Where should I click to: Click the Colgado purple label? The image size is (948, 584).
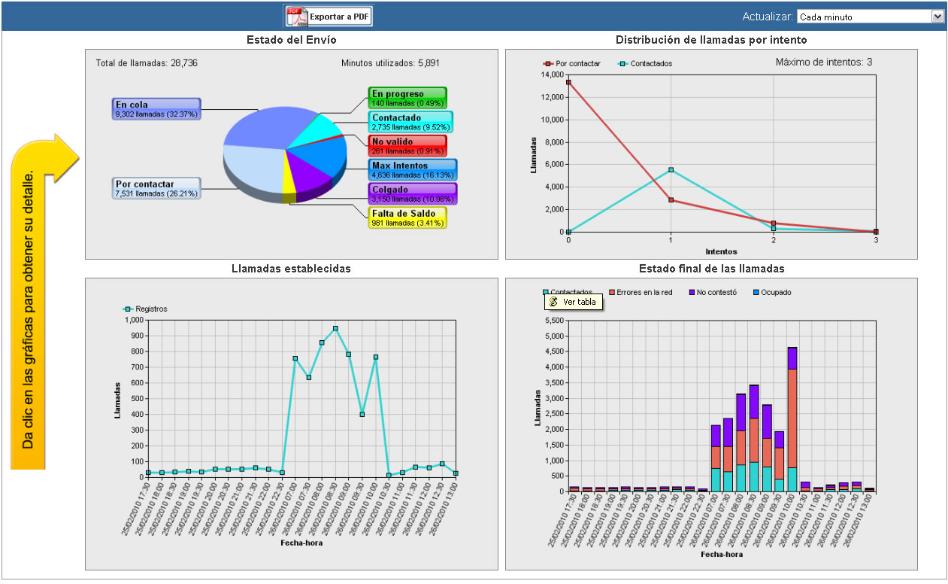tap(412, 194)
